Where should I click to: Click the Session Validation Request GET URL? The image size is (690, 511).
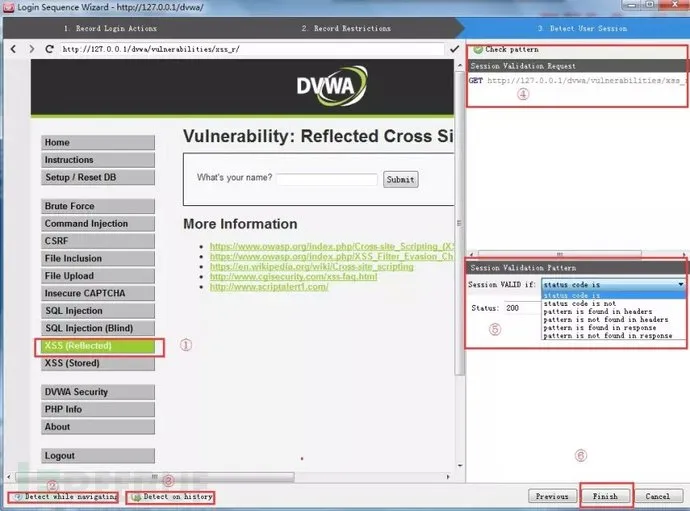577,81
